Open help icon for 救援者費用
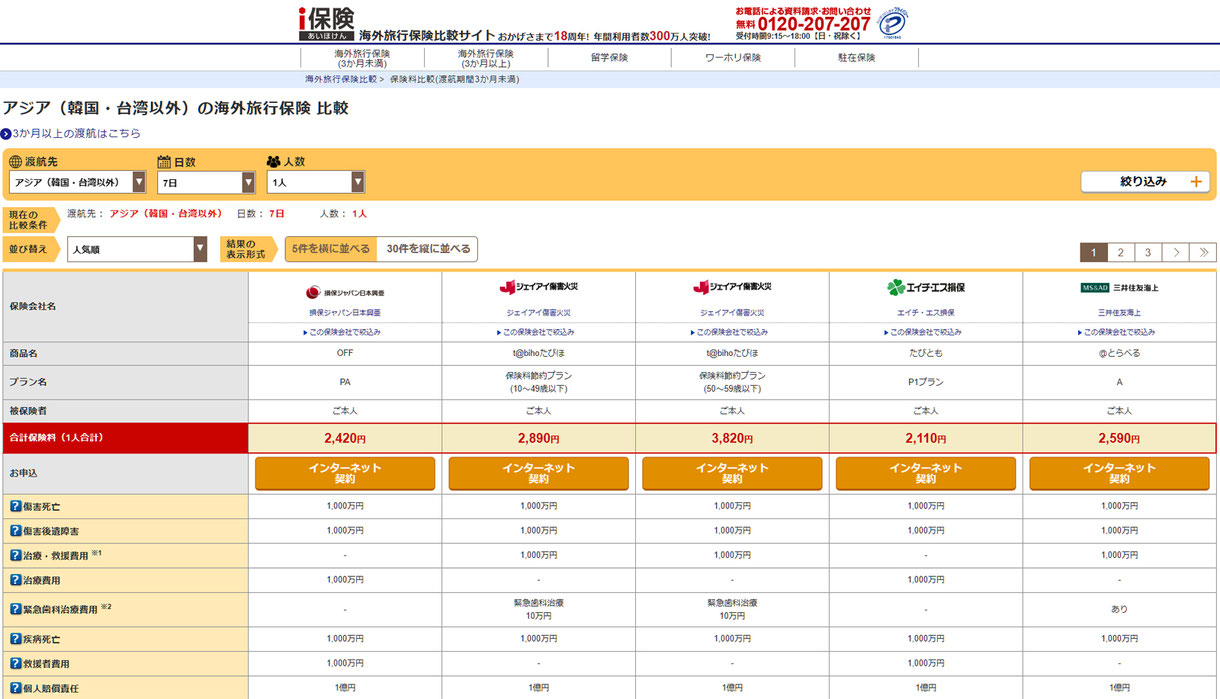This screenshot has width=1220, height=699. pos(15,663)
